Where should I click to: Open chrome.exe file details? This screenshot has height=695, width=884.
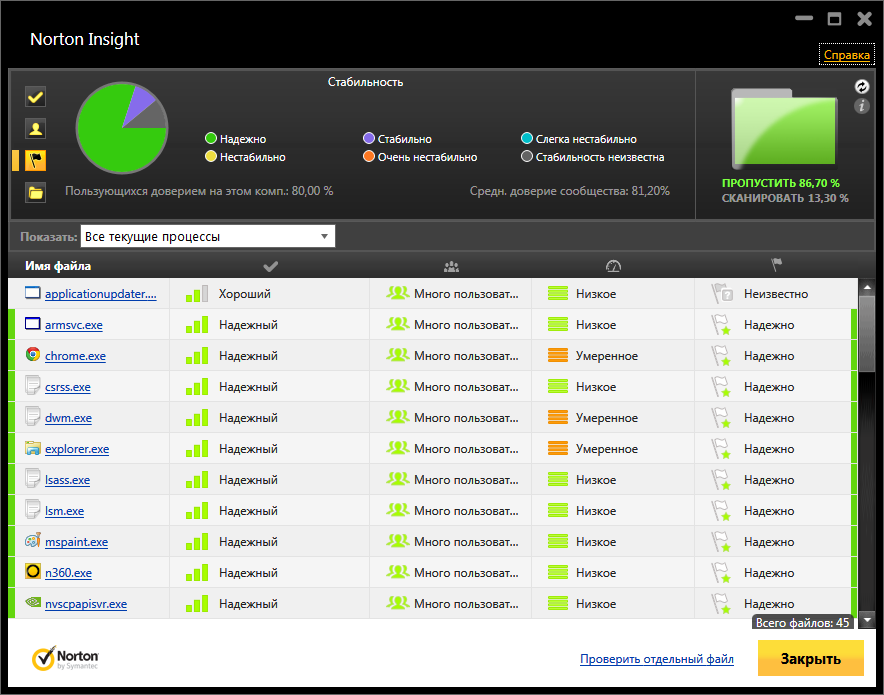(76, 356)
